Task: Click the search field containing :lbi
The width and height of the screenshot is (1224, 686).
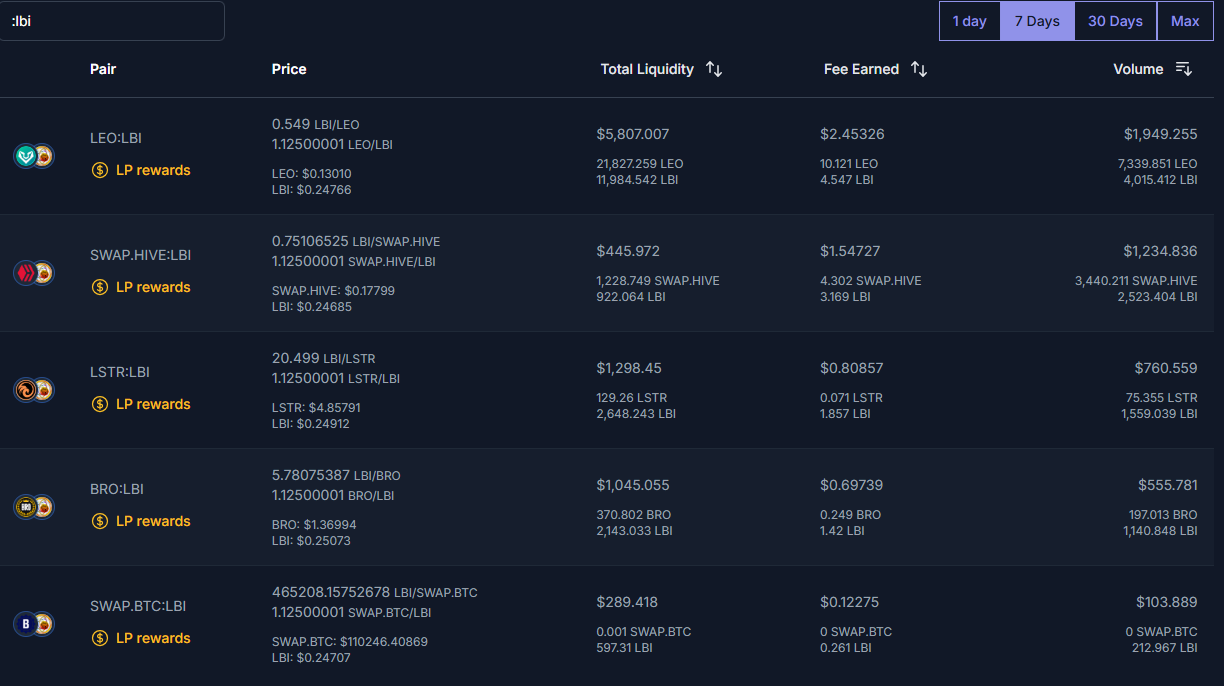Action: [x=112, y=20]
